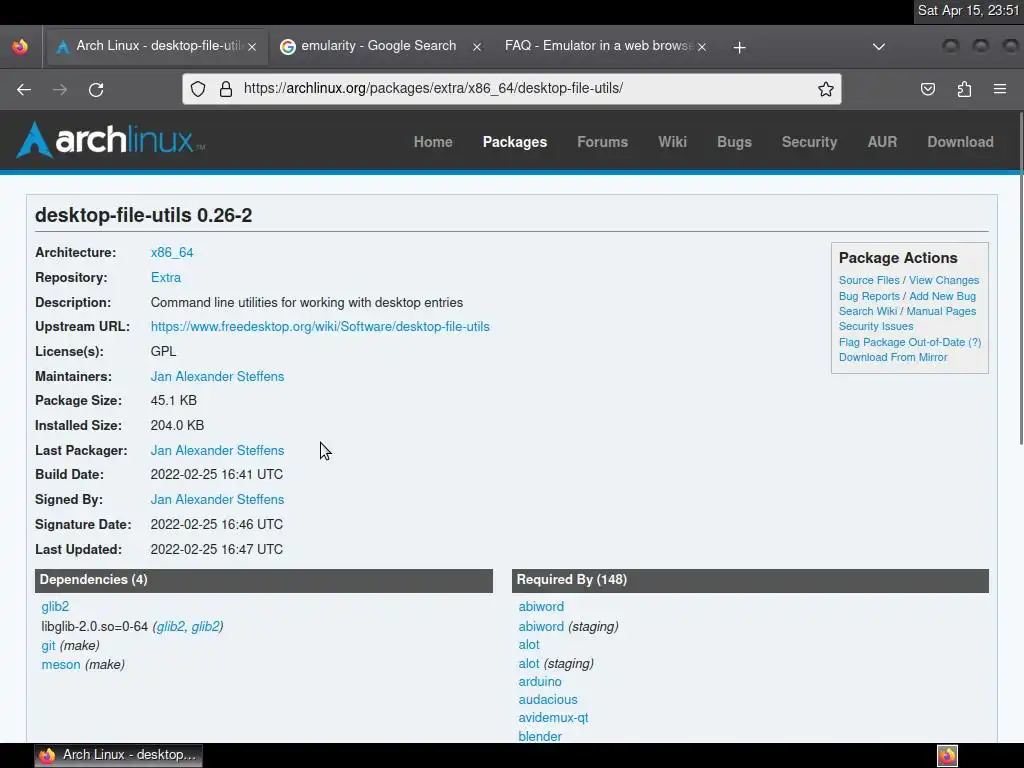This screenshot has width=1024, height=768.
Task: Click the x86_64 architecture link
Action: click(172, 253)
